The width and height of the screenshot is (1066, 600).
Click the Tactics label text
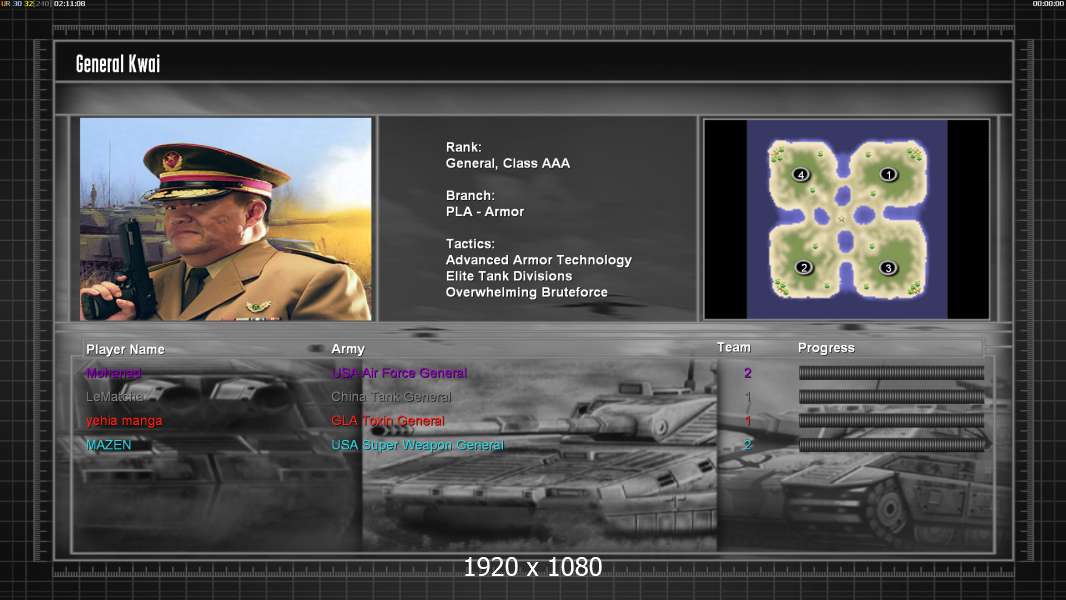(470, 243)
